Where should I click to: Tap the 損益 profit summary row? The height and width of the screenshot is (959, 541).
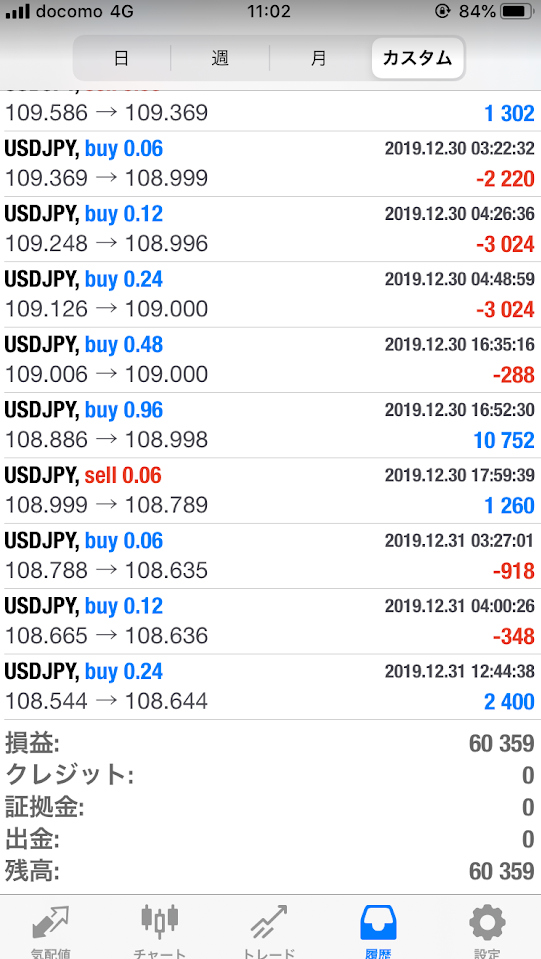(270, 744)
